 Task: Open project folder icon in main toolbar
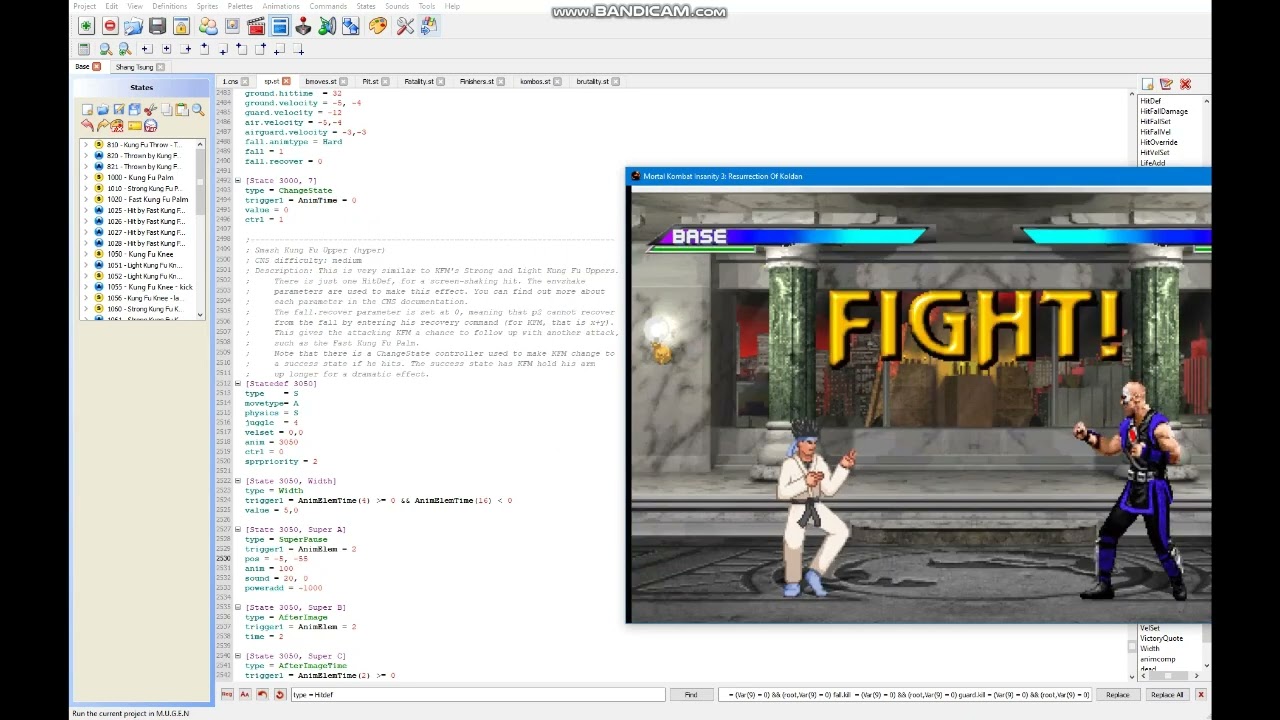pos(133,27)
